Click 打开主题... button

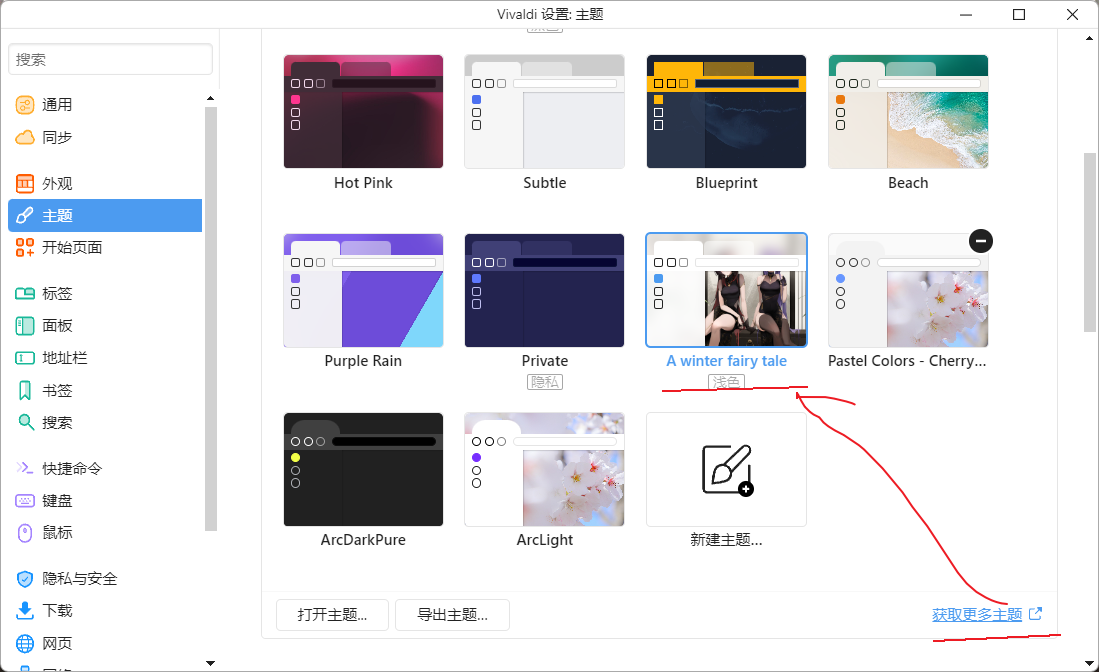(332, 615)
